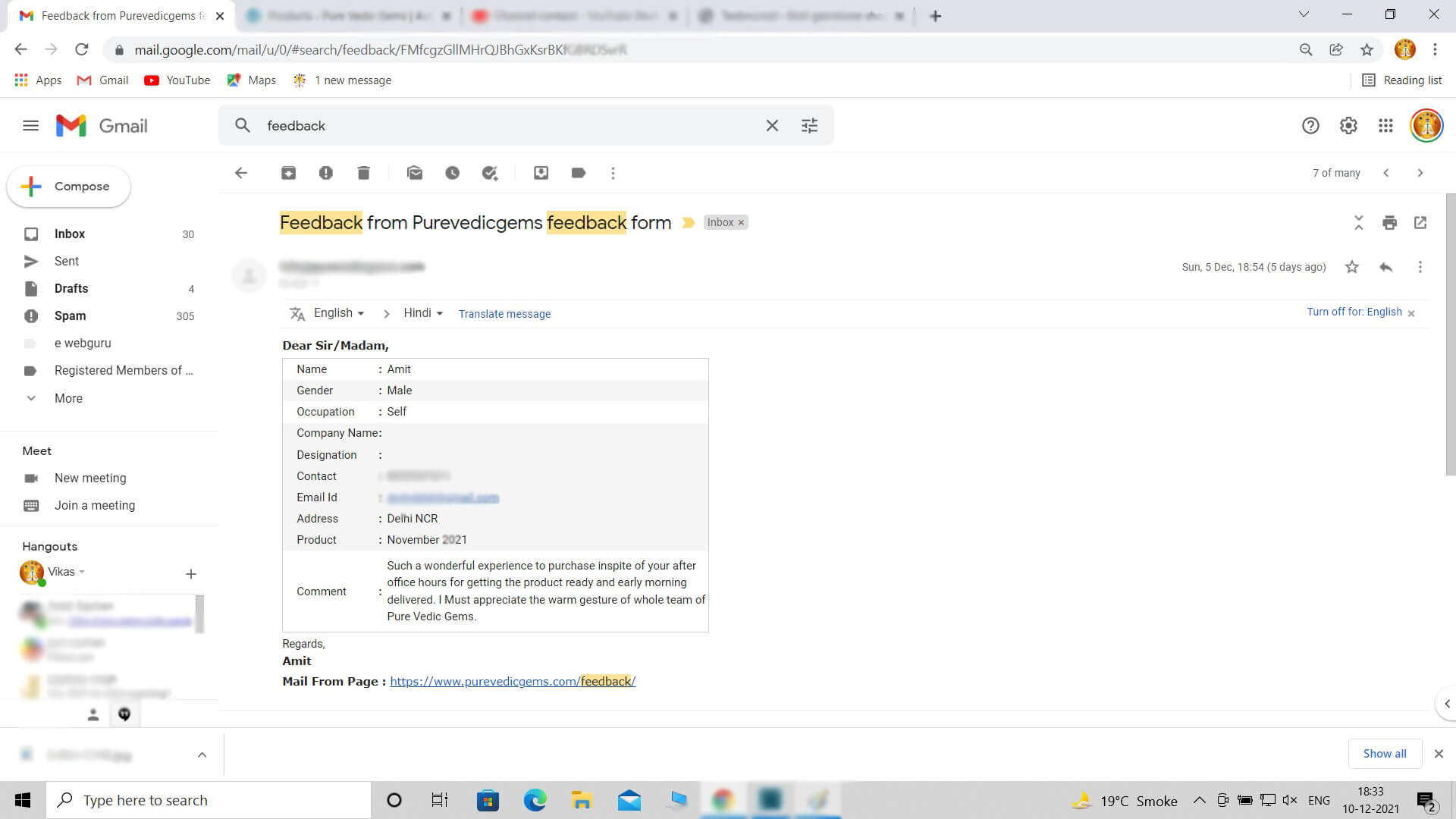The image size is (1456, 819).
Task: Print this conversation
Action: [1389, 222]
